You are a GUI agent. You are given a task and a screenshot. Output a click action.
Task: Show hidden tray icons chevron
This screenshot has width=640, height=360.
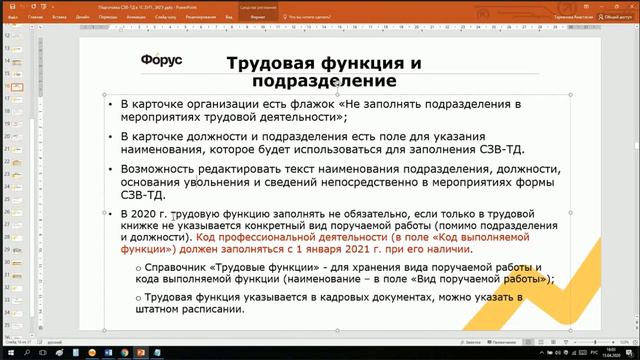[542, 353]
